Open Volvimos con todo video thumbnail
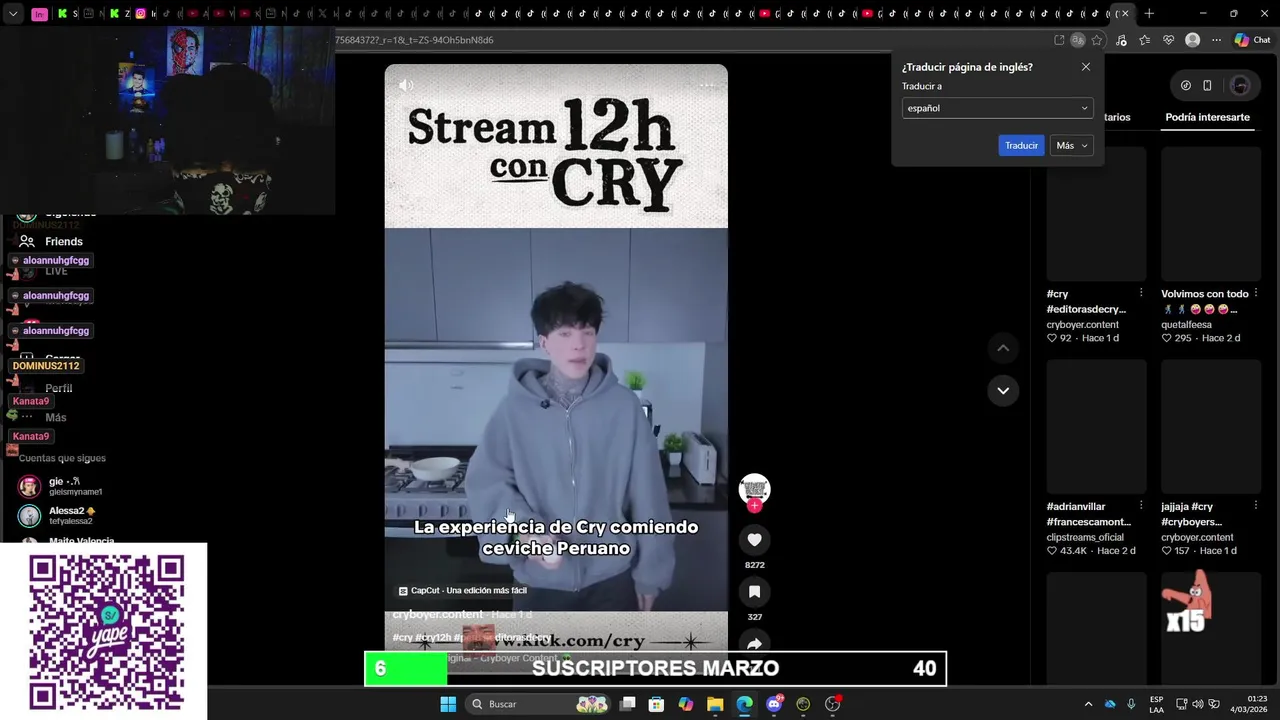 click(1211, 214)
